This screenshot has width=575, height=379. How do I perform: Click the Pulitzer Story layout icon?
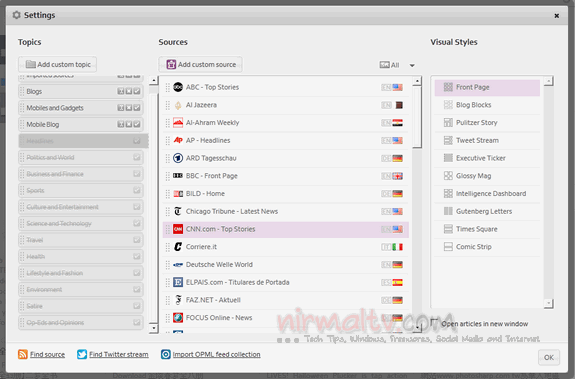coord(448,122)
